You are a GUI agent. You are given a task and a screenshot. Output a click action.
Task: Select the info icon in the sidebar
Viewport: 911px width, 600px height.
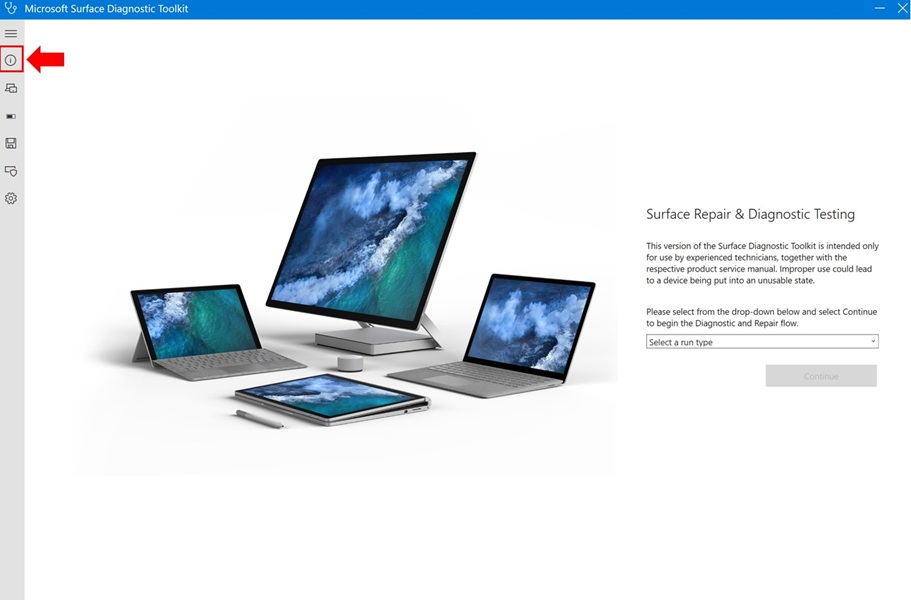coord(11,59)
